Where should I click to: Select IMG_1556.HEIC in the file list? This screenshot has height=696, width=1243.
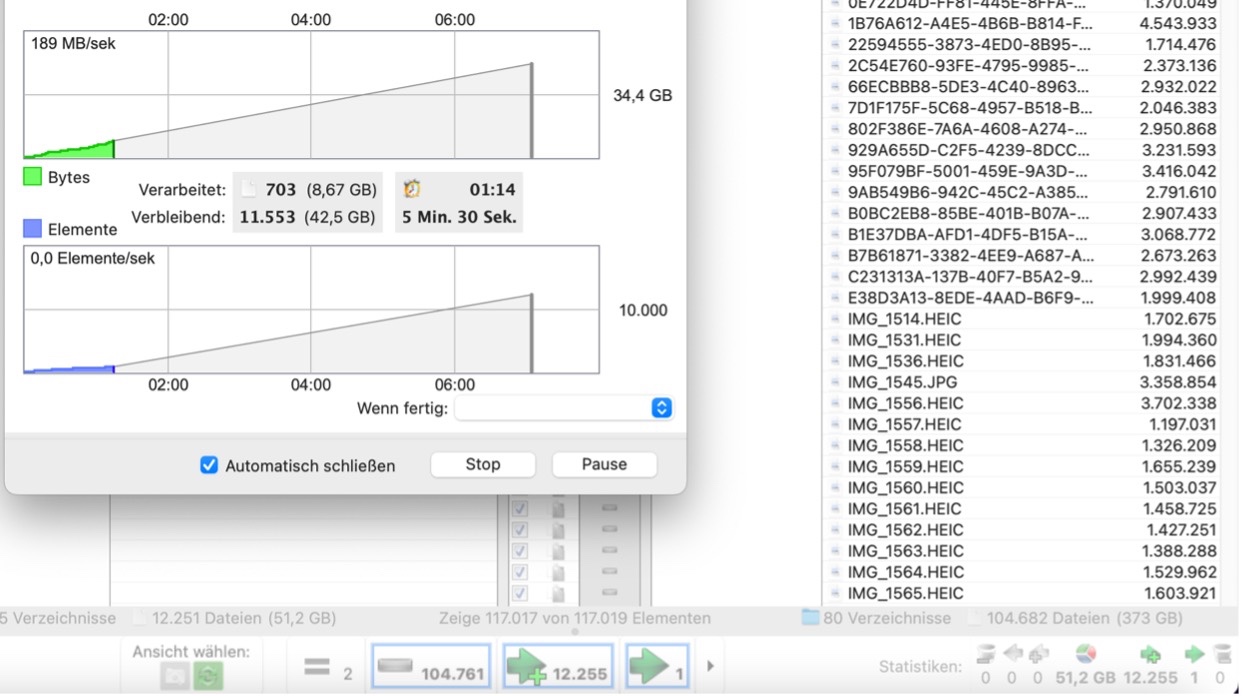point(905,404)
